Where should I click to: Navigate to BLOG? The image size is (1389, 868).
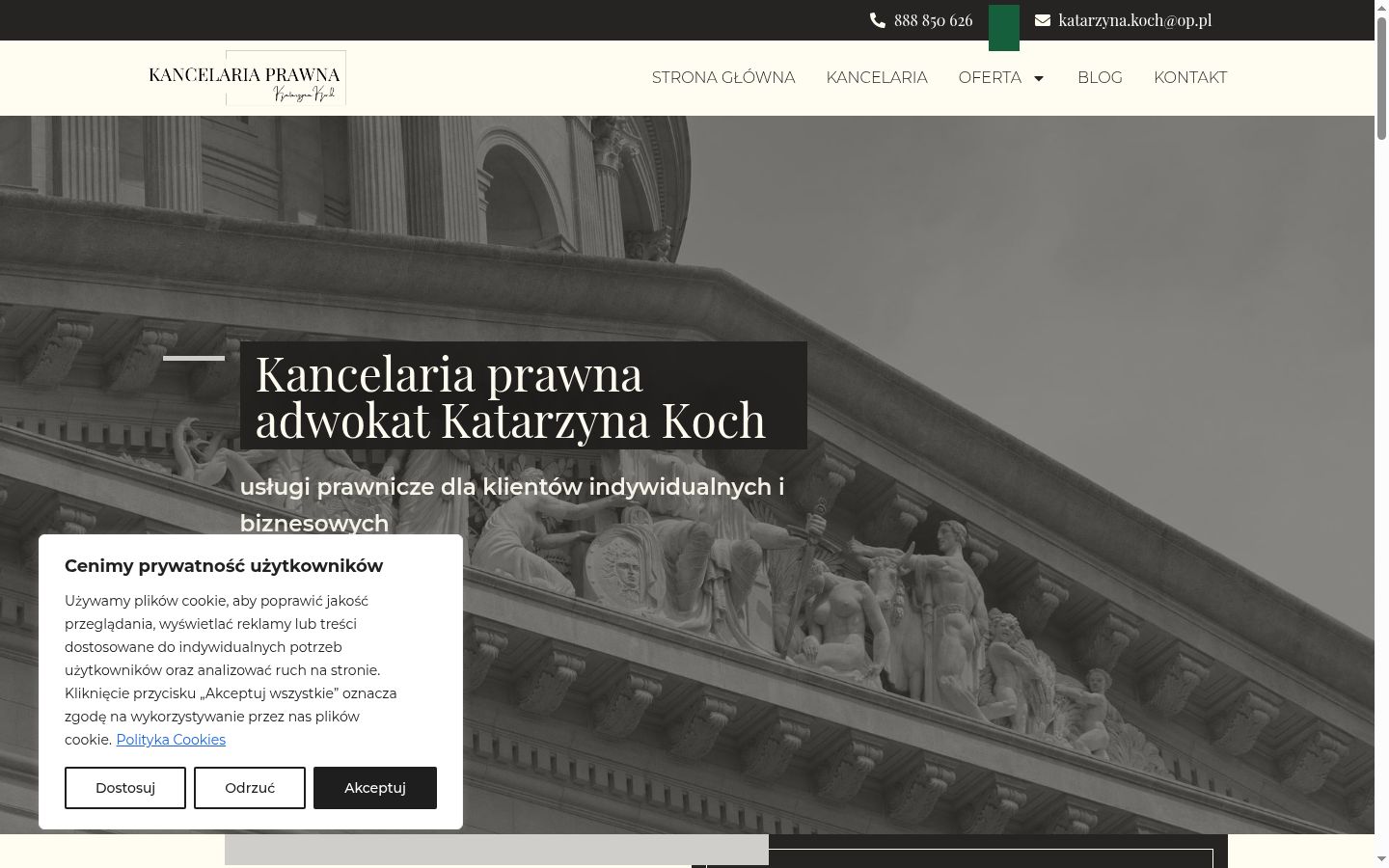click(x=1100, y=77)
